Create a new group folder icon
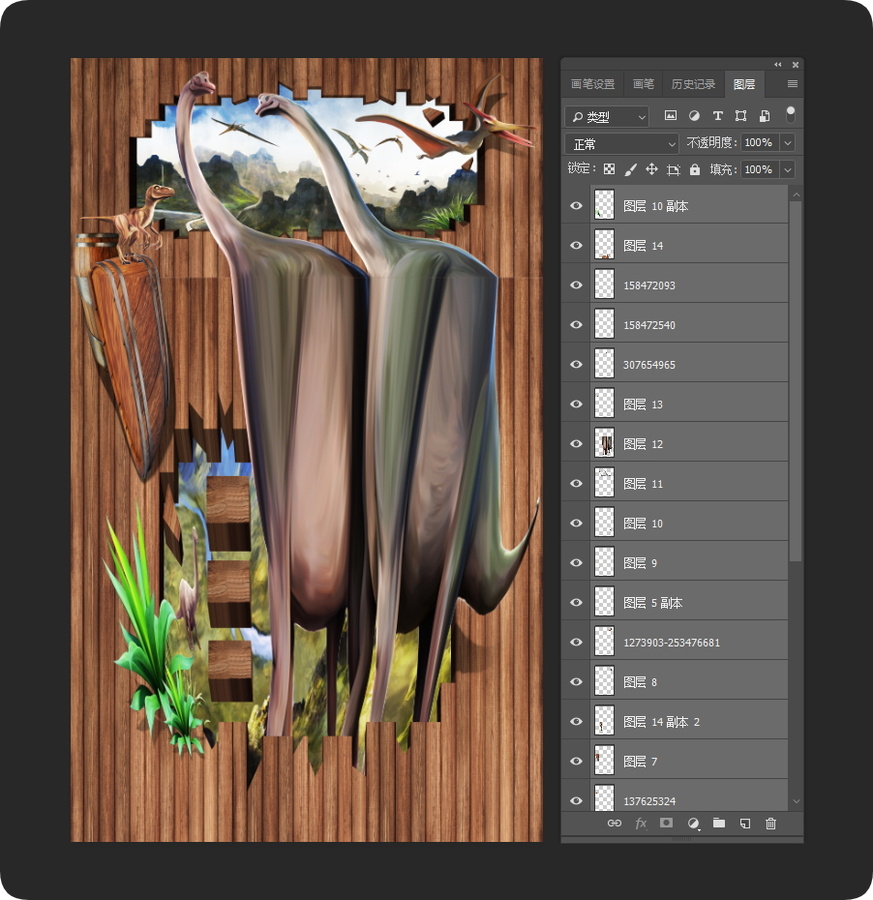This screenshot has width=873, height=900. tap(719, 823)
